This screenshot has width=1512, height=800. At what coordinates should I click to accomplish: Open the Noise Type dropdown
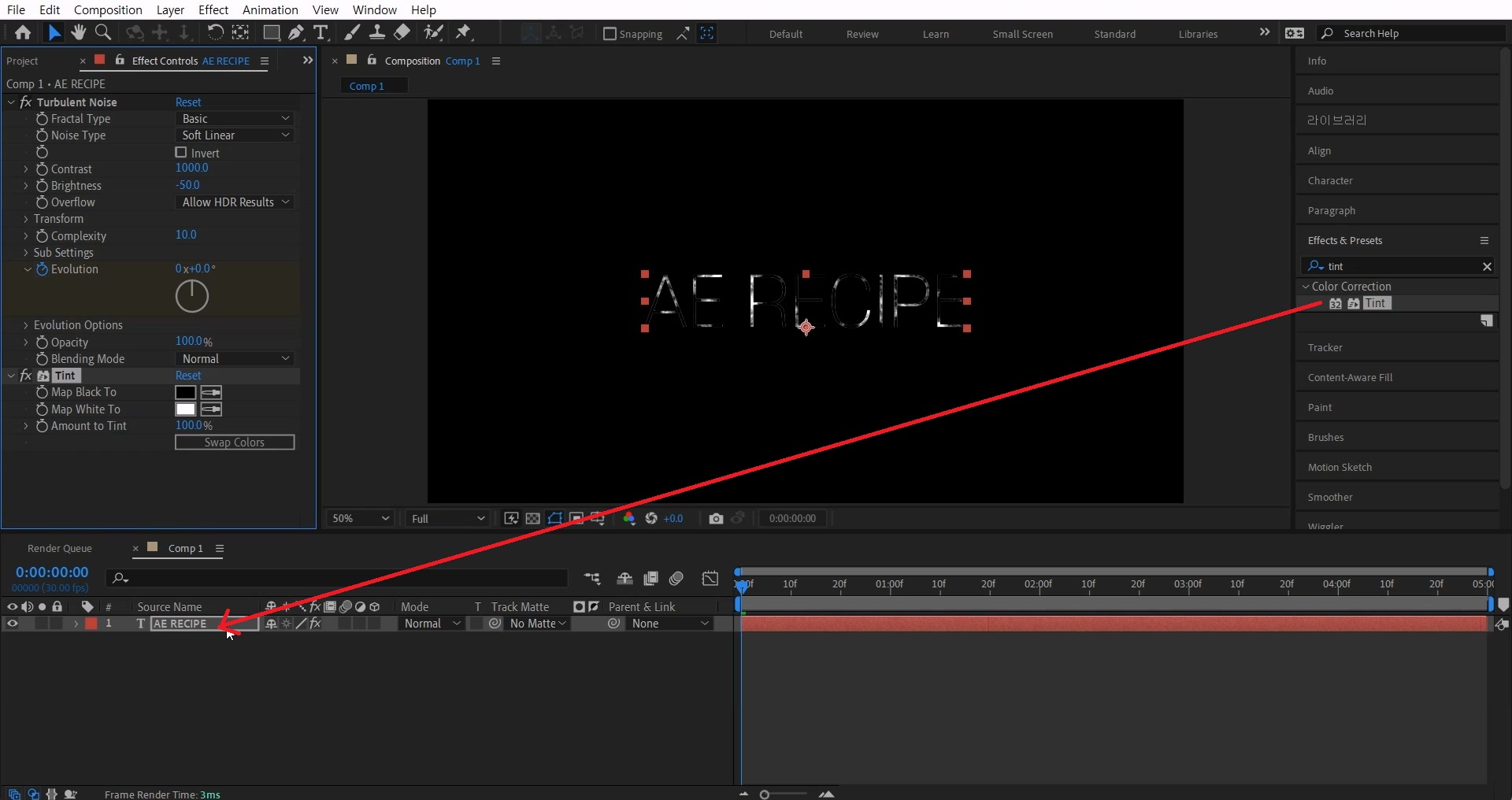click(x=235, y=135)
